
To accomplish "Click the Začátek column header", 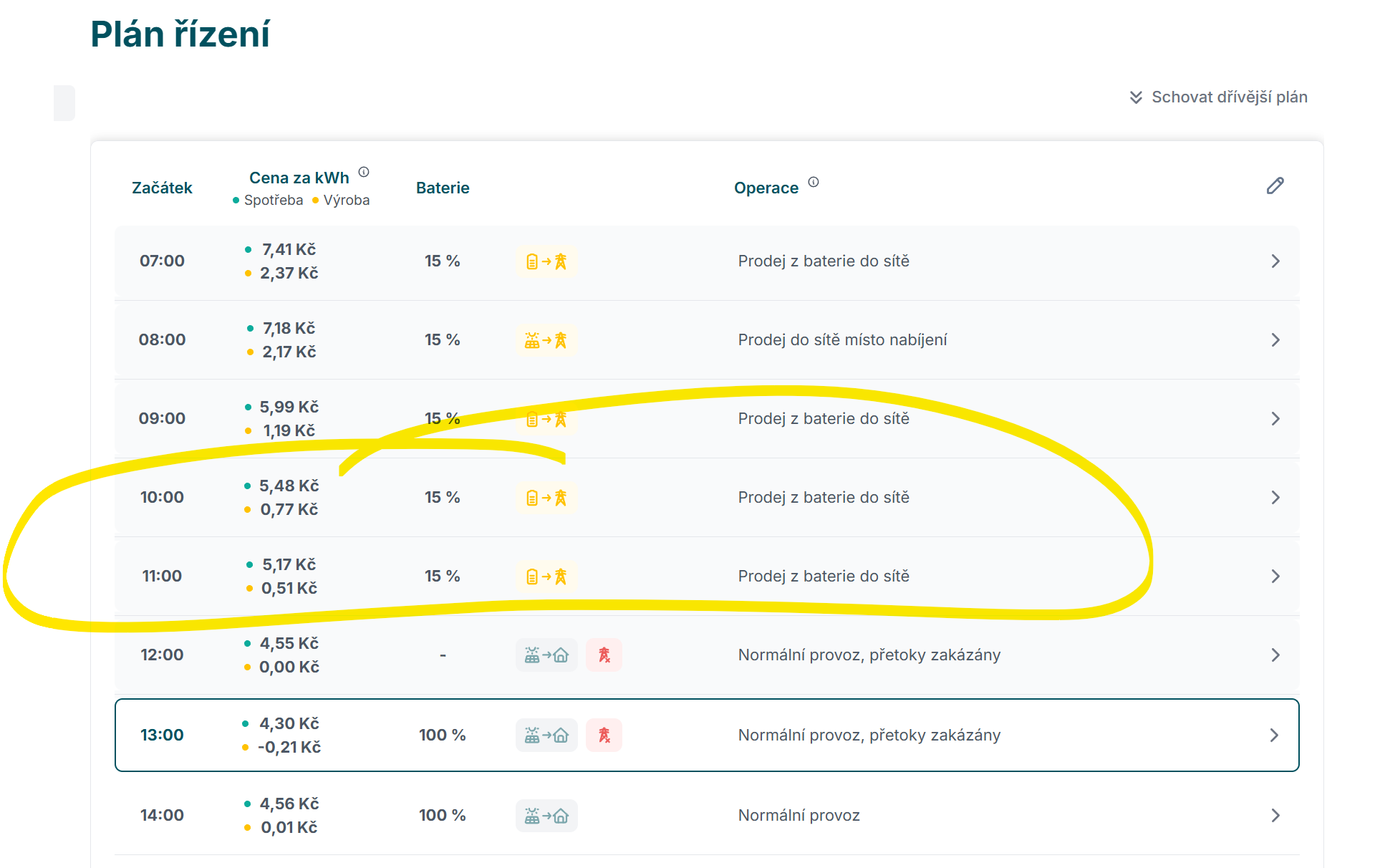I will (162, 188).
